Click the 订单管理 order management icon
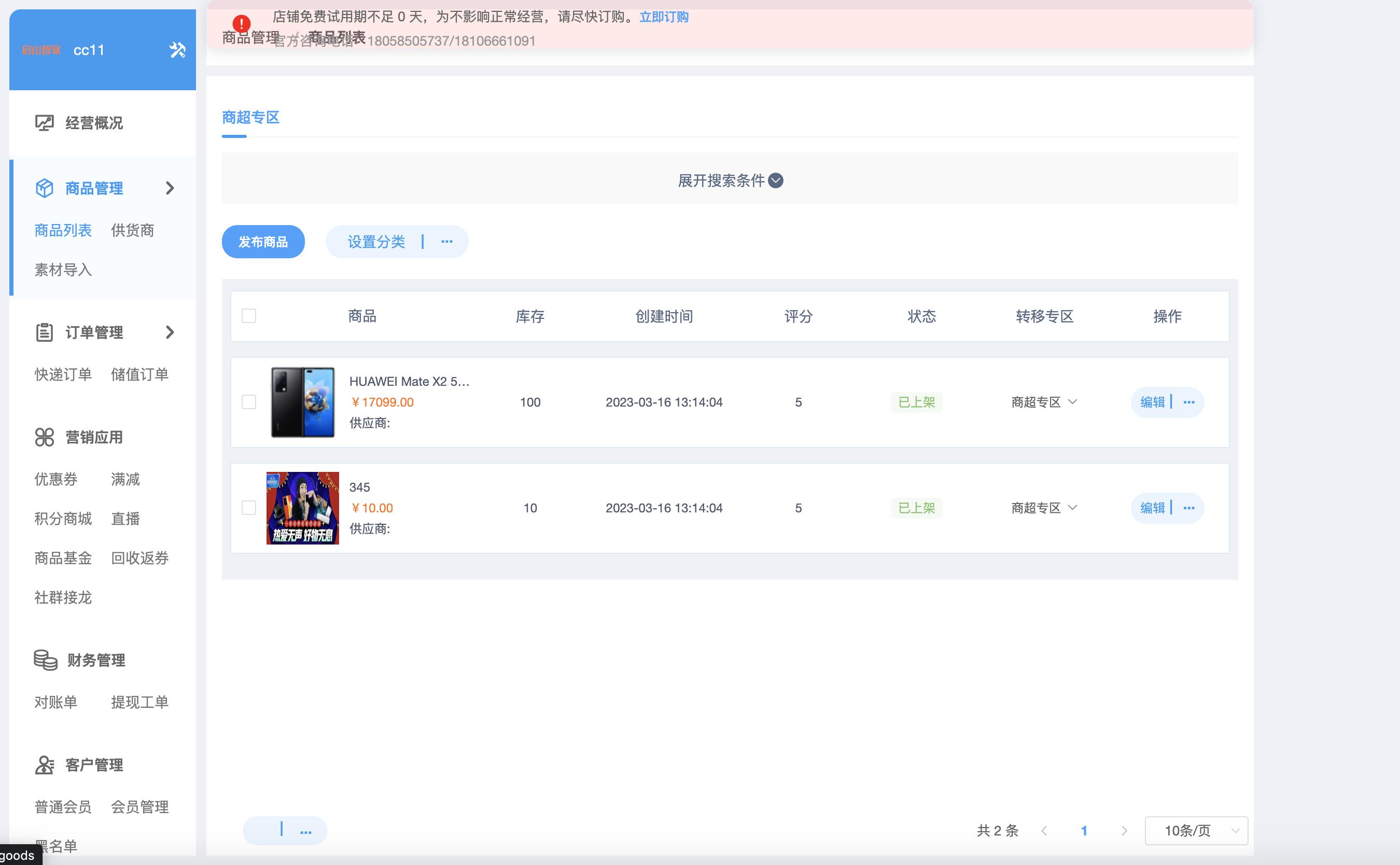The image size is (1400, 865). click(45, 332)
